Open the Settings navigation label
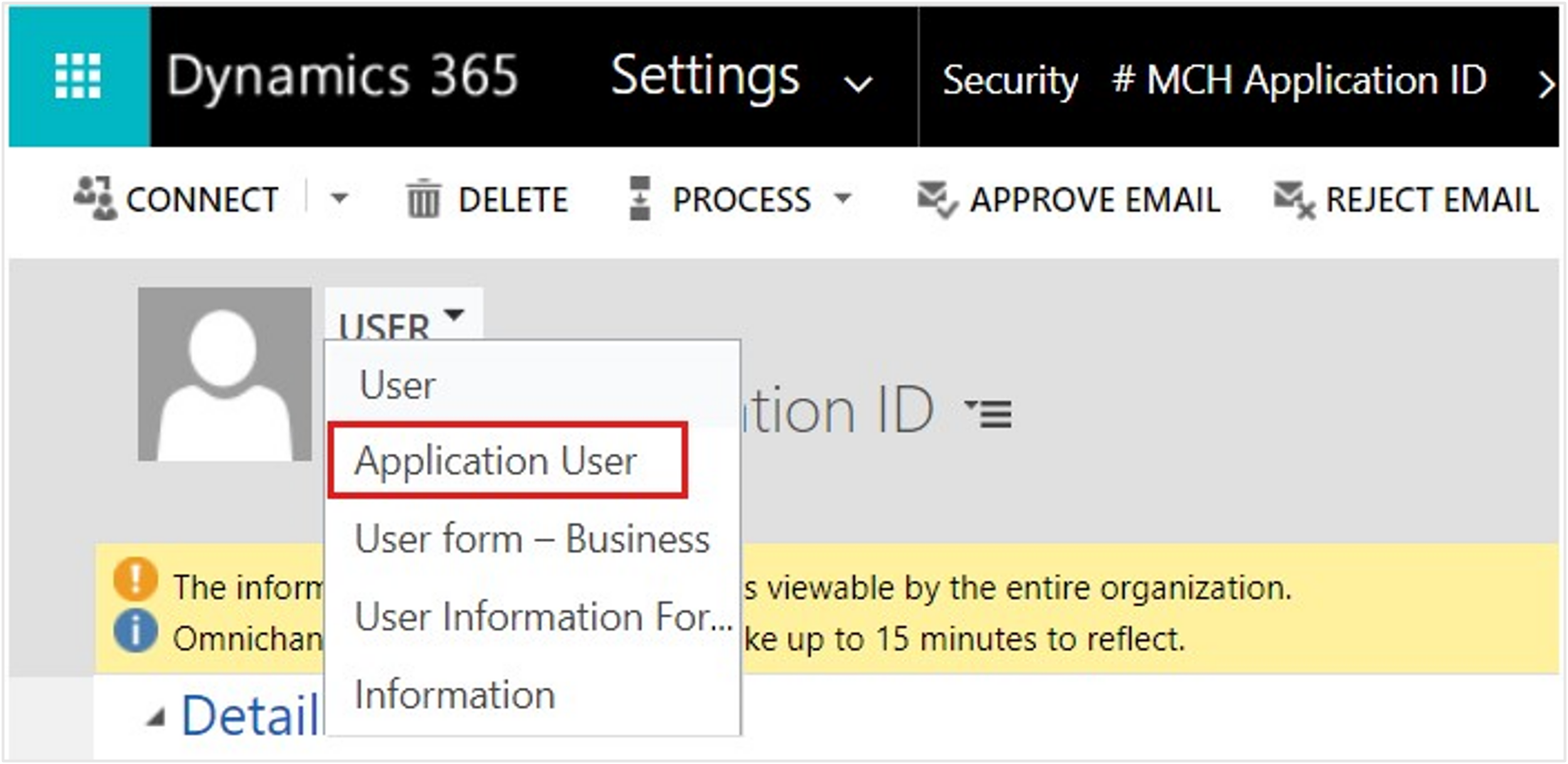The width and height of the screenshot is (1568, 764). 705,77
